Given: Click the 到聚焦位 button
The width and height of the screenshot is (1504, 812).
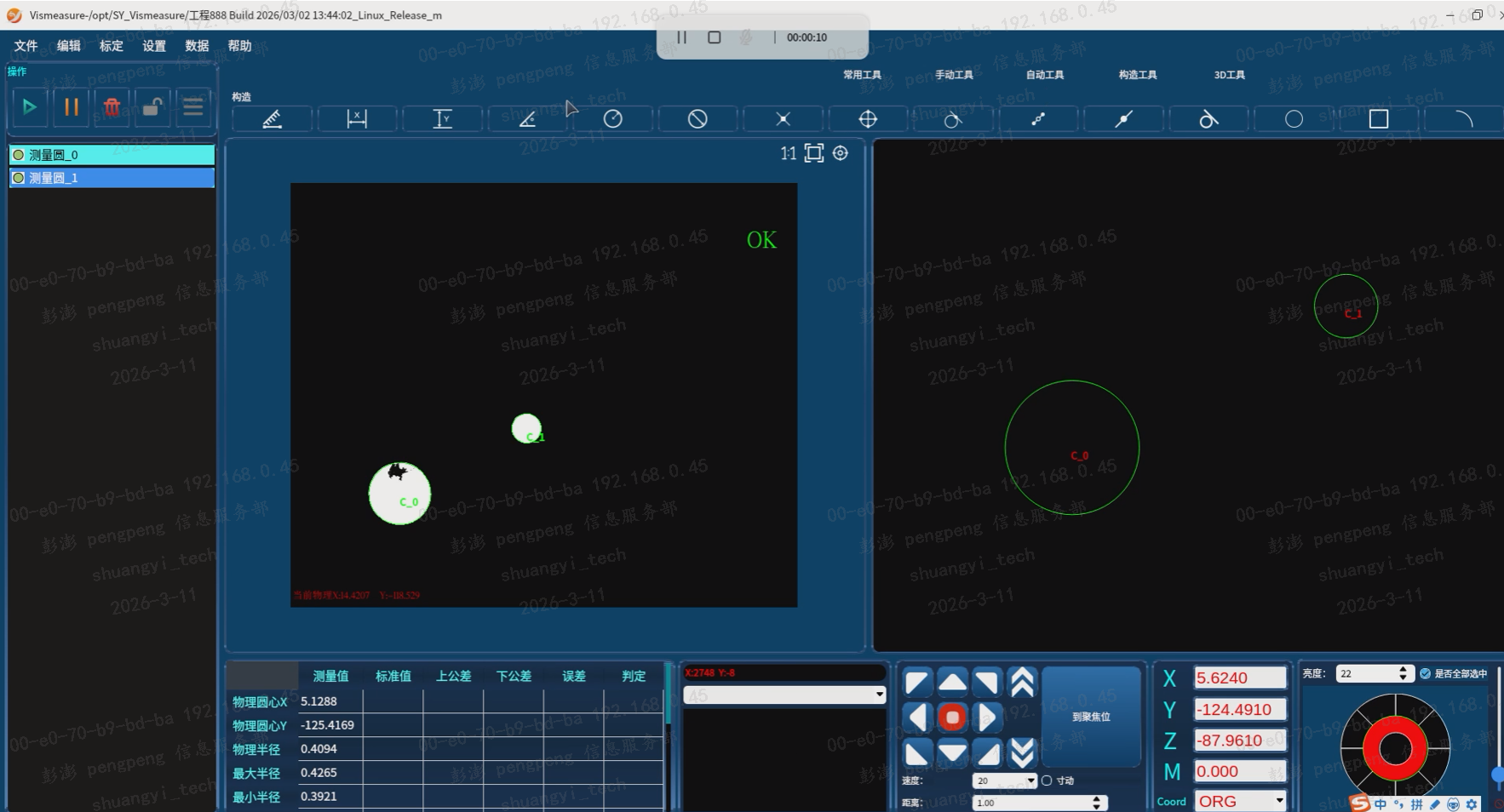Looking at the screenshot, I should [1091, 717].
